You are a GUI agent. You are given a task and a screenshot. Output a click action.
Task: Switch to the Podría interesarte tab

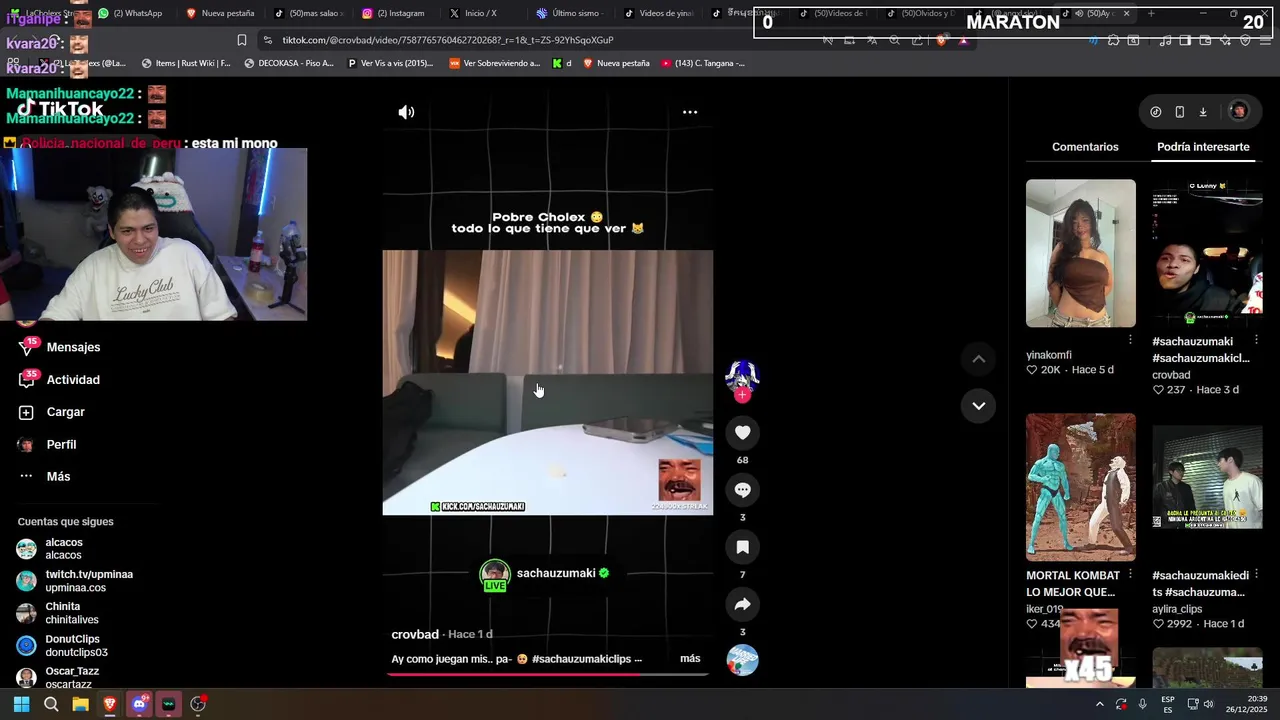[1203, 147]
